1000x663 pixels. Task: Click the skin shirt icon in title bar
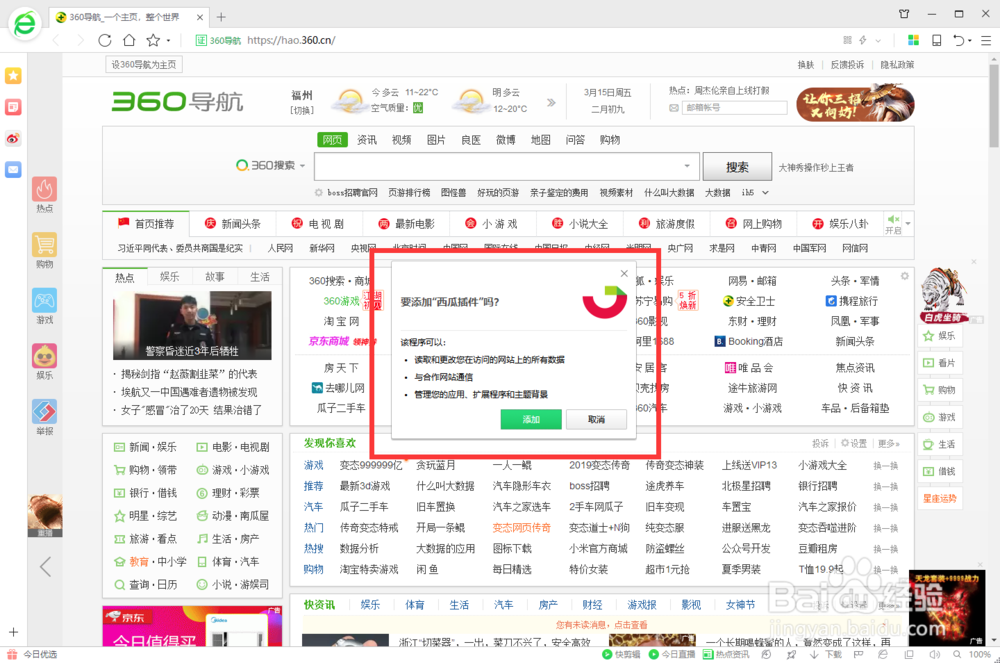904,14
